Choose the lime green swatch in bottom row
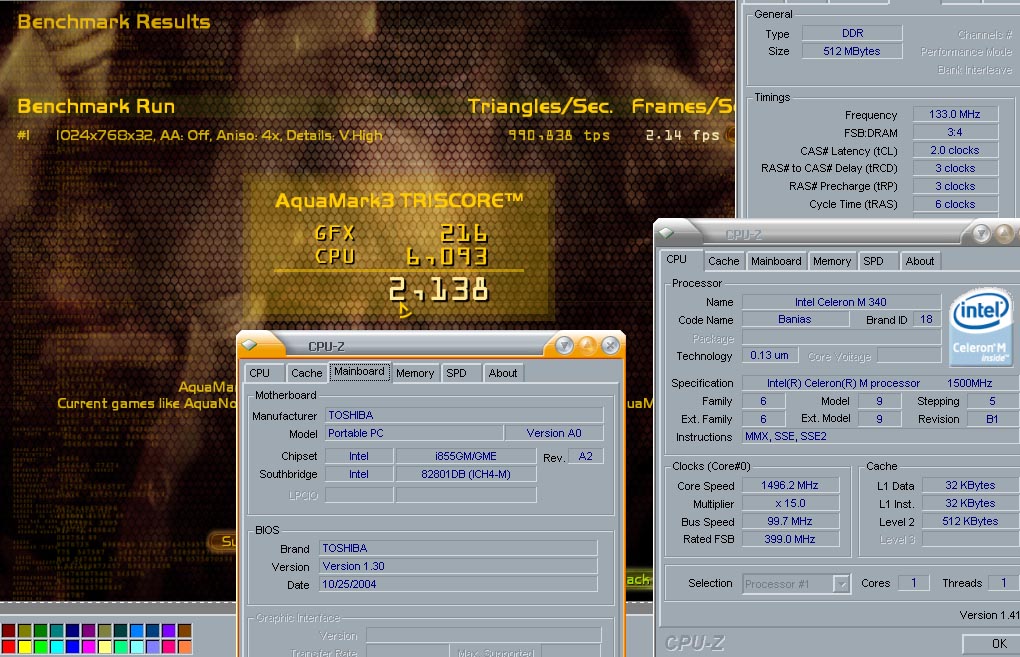Viewport: 1020px width, 657px height. coord(40,647)
